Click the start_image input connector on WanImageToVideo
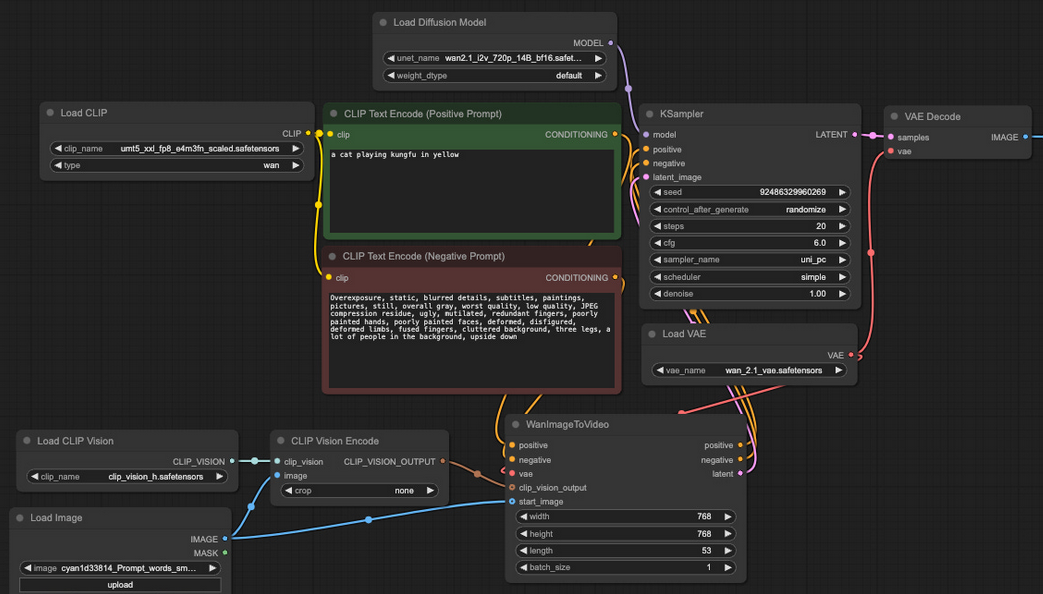The width and height of the screenshot is (1043, 594). point(512,502)
